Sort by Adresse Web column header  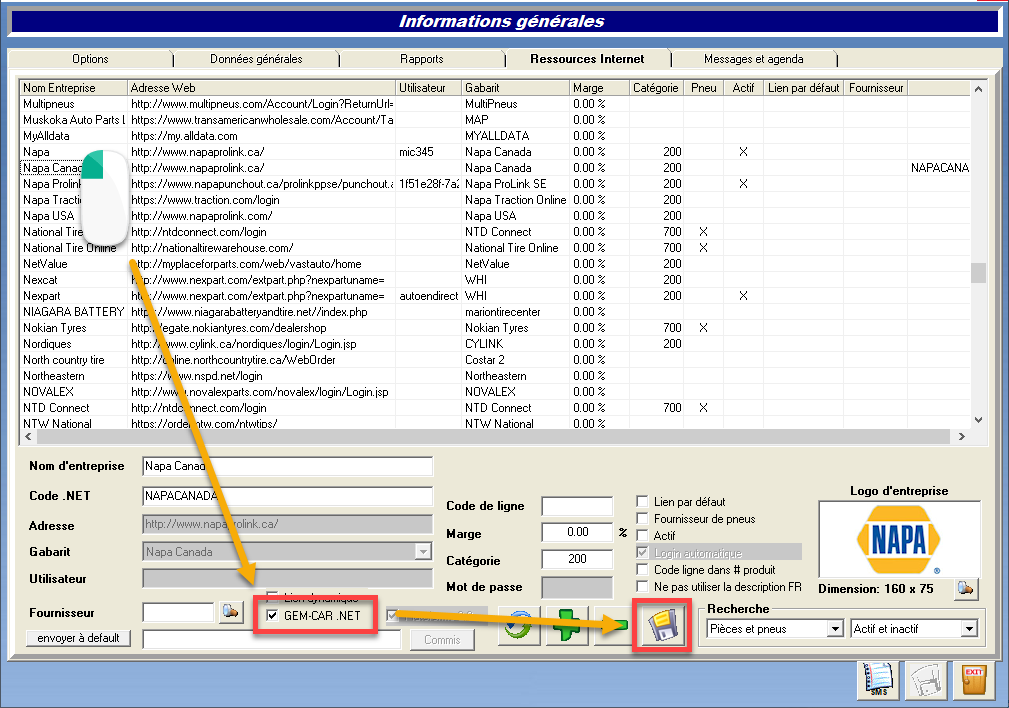coord(261,88)
